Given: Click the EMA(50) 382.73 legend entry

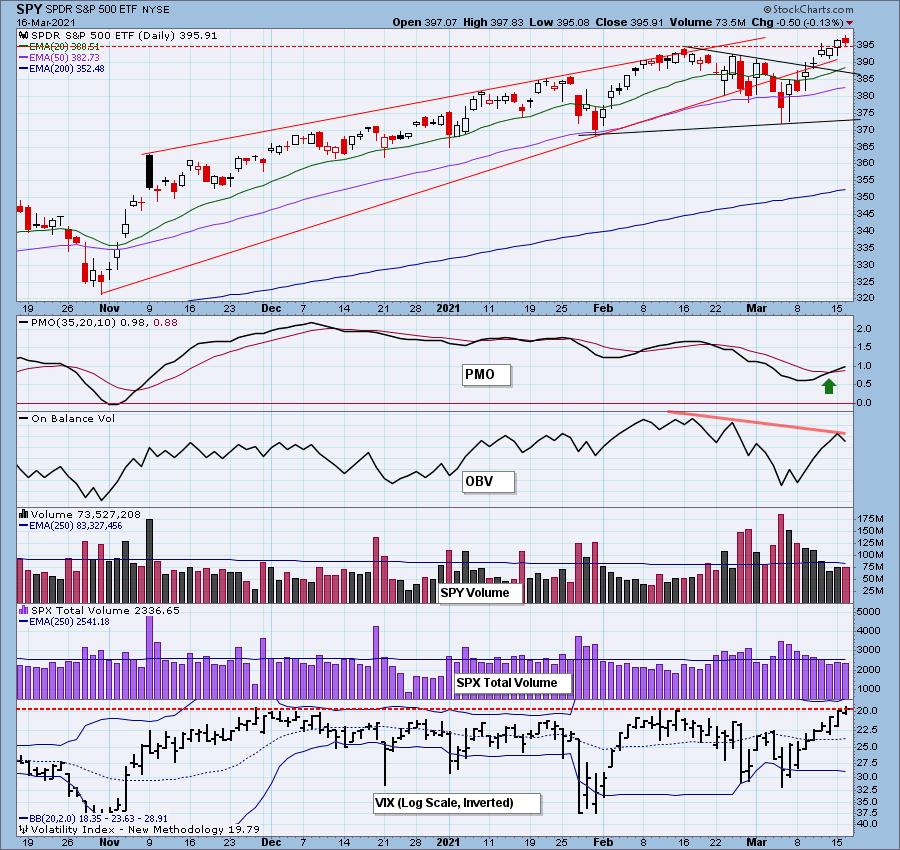Looking at the screenshot, I should (60, 58).
